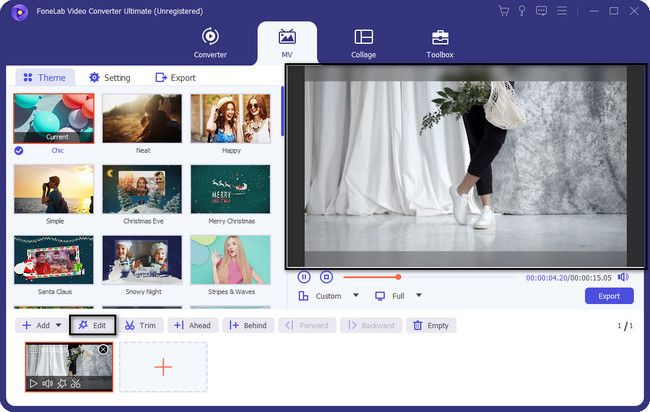Open clip edit wand icon
Viewport: 650px width, 412px height.
(62, 384)
